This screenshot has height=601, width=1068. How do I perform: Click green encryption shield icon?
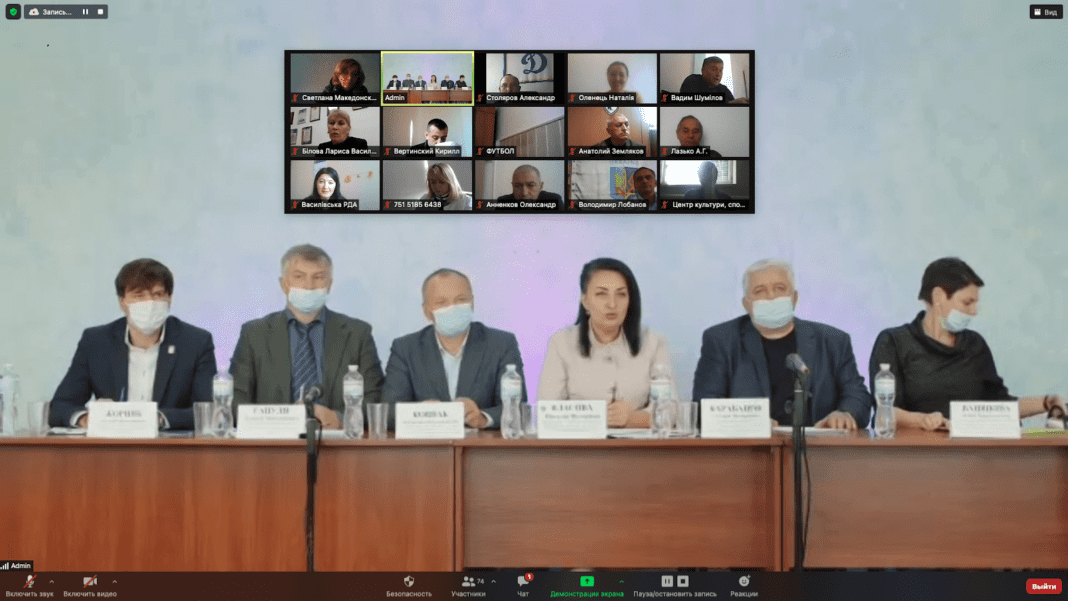(13, 12)
